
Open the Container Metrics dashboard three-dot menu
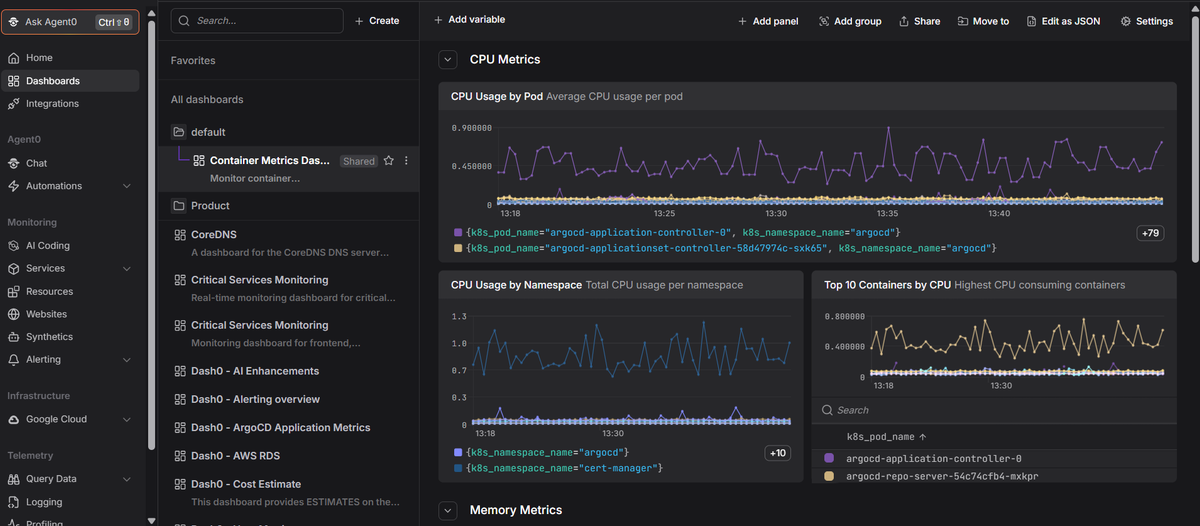click(x=406, y=161)
